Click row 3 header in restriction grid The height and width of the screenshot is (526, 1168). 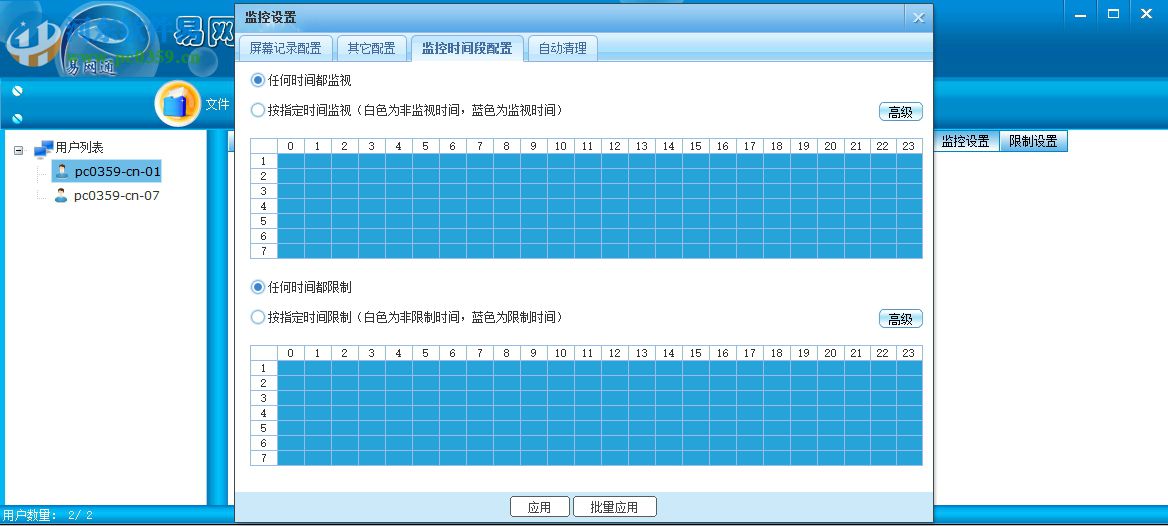tap(264, 398)
